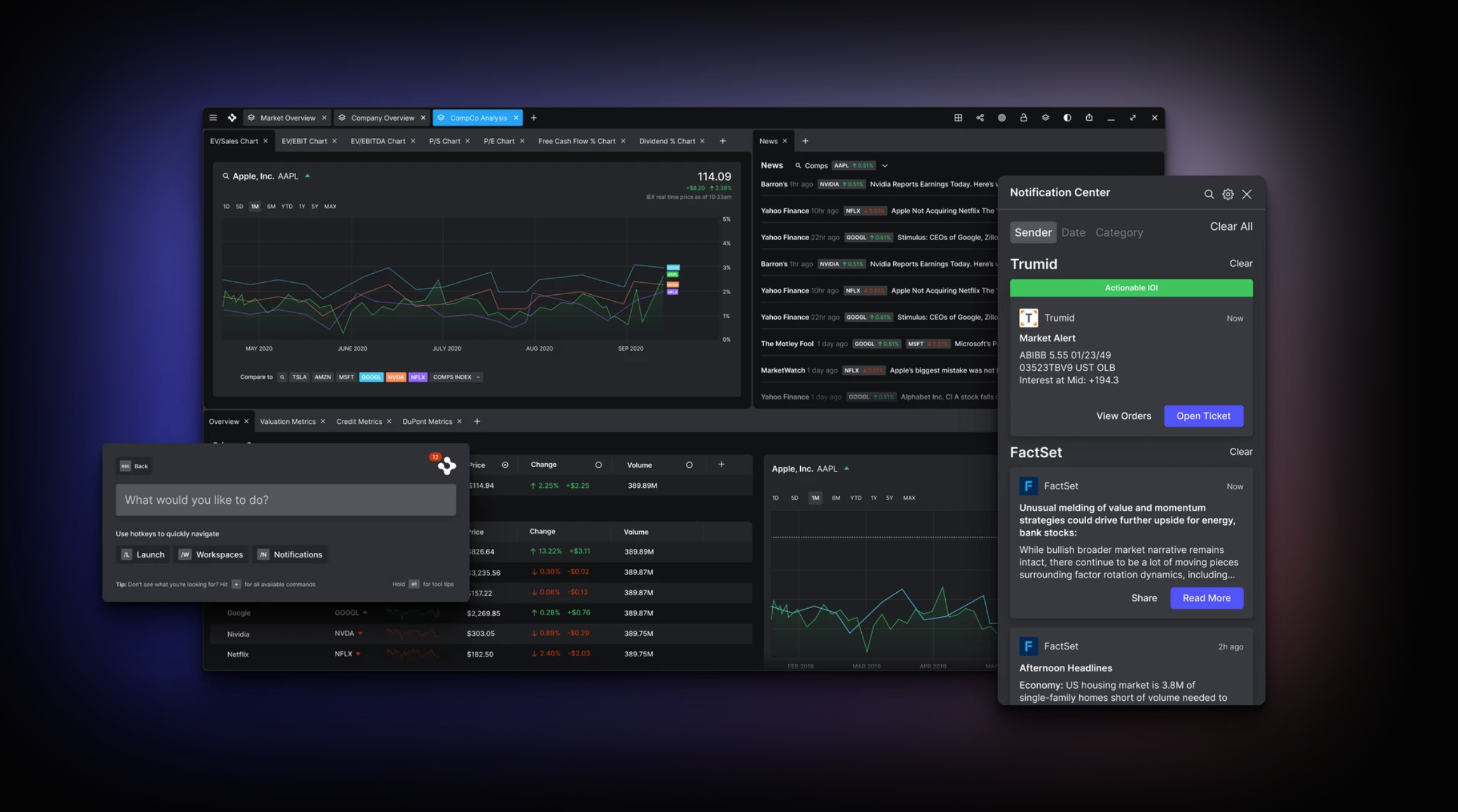Add a new column with plus icon
Viewport: 1458px width, 812px height.
pyautogui.click(x=721, y=464)
